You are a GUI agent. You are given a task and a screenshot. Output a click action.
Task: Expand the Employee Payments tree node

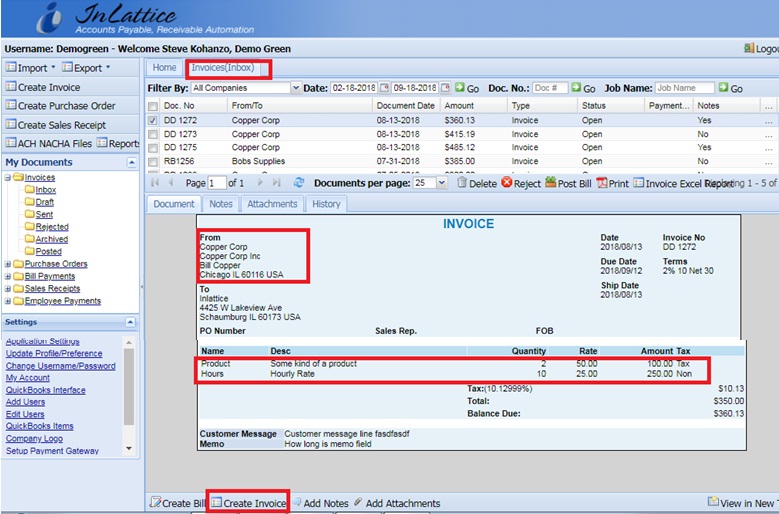7,301
